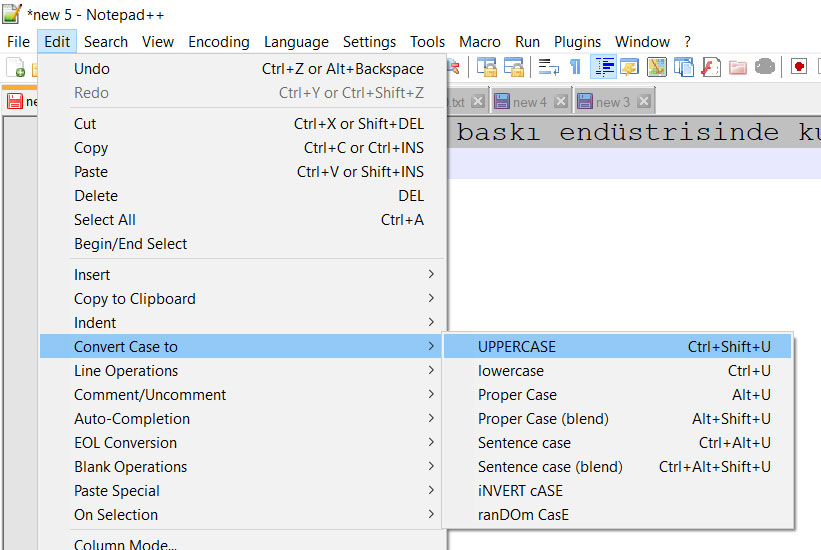The height and width of the screenshot is (550, 821).
Task: Expand the Auto-Completion submenu
Action: point(243,419)
